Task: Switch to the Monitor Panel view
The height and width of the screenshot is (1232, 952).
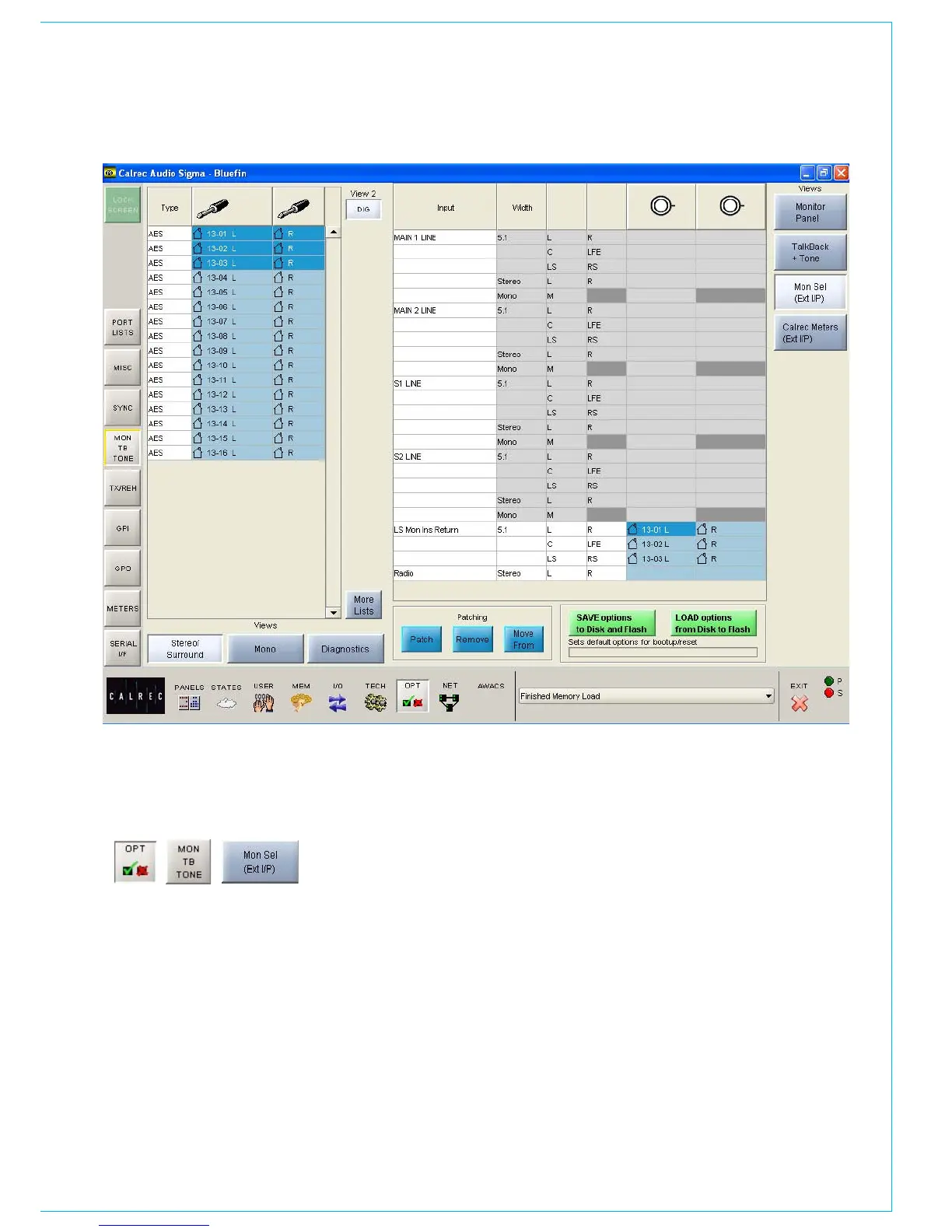Action: tap(810, 212)
